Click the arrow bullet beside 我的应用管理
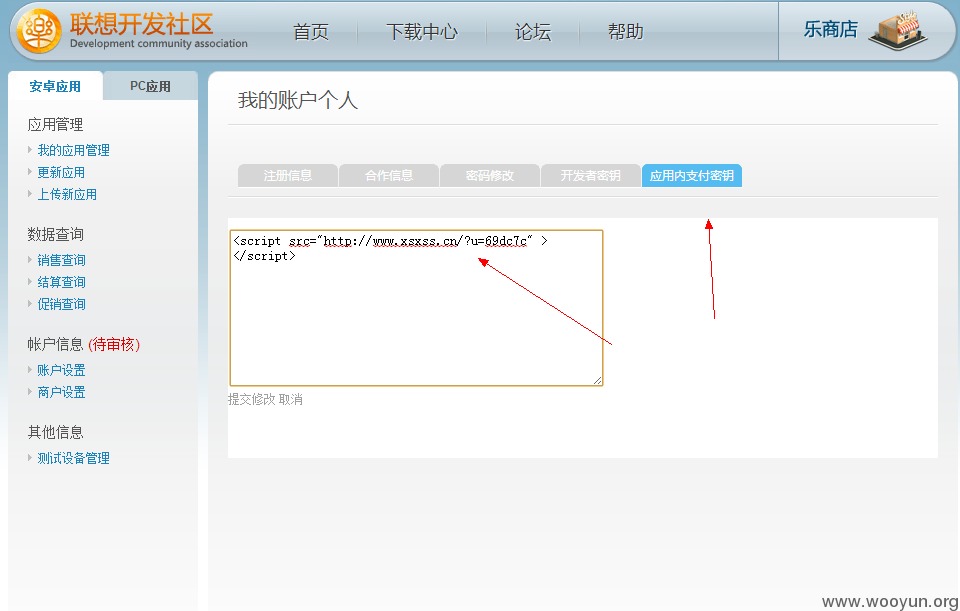 29,149
